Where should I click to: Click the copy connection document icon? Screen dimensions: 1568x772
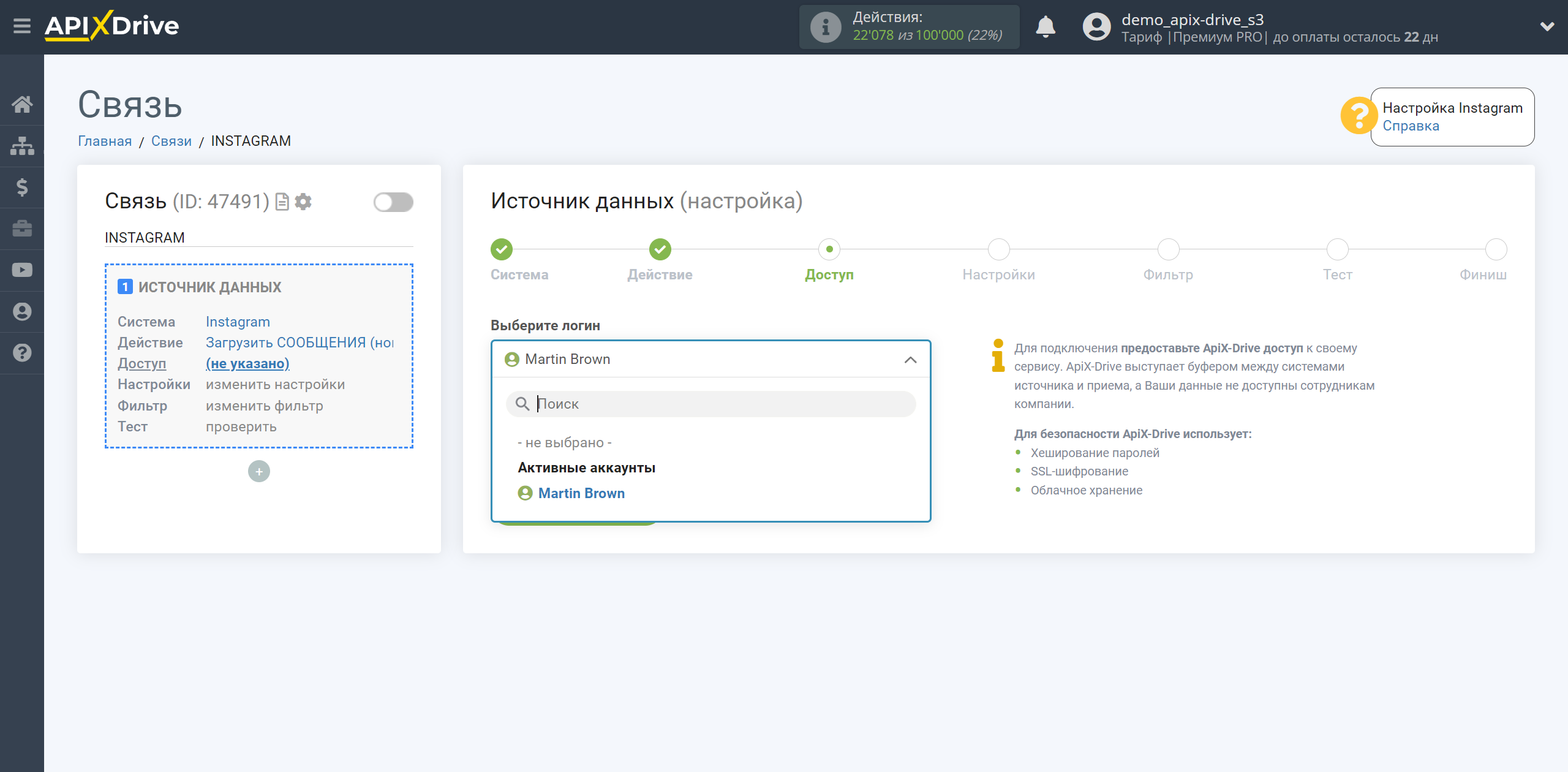pyautogui.click(x=282, y=202)
